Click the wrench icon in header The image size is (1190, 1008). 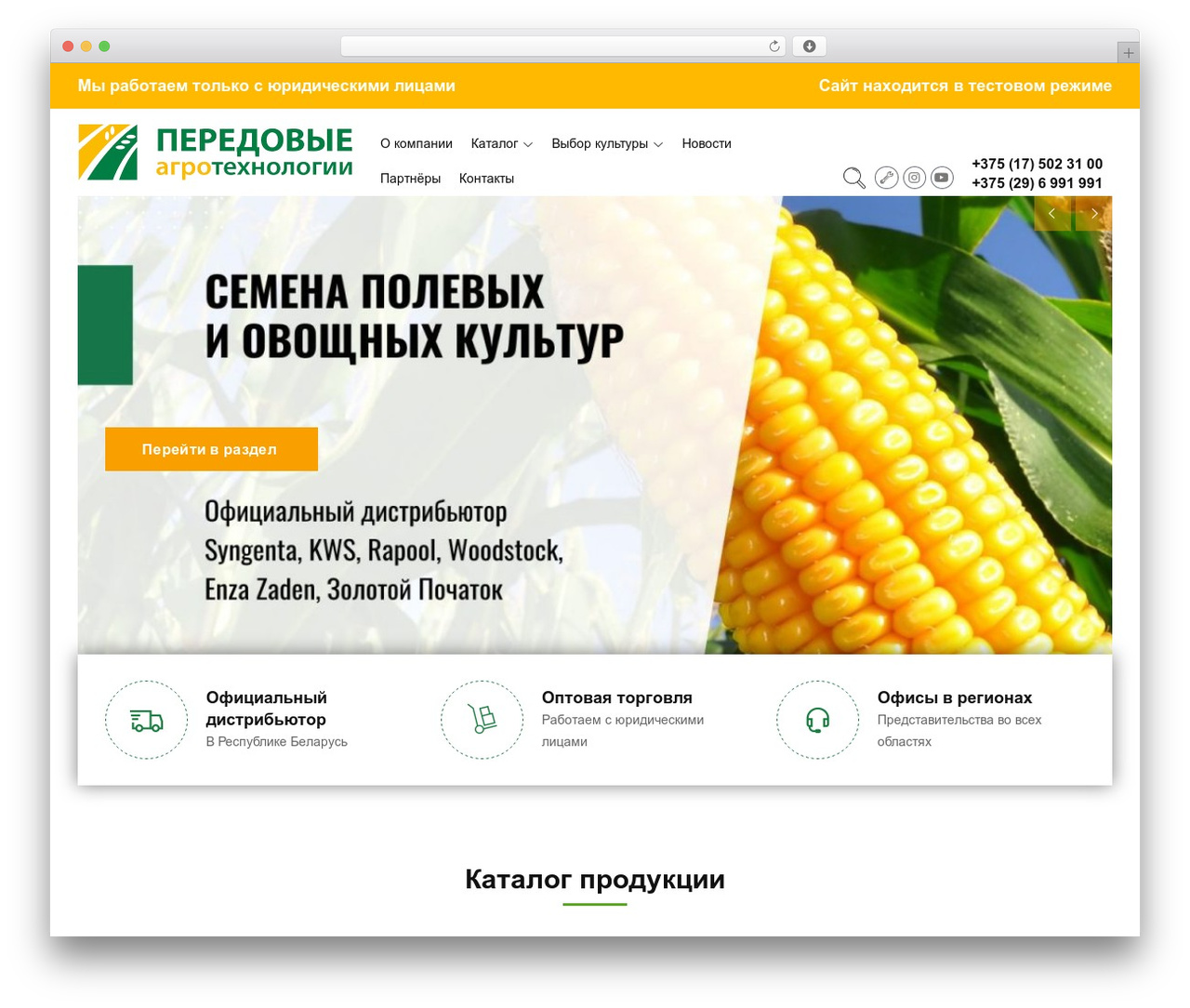[x=887, y=178]
